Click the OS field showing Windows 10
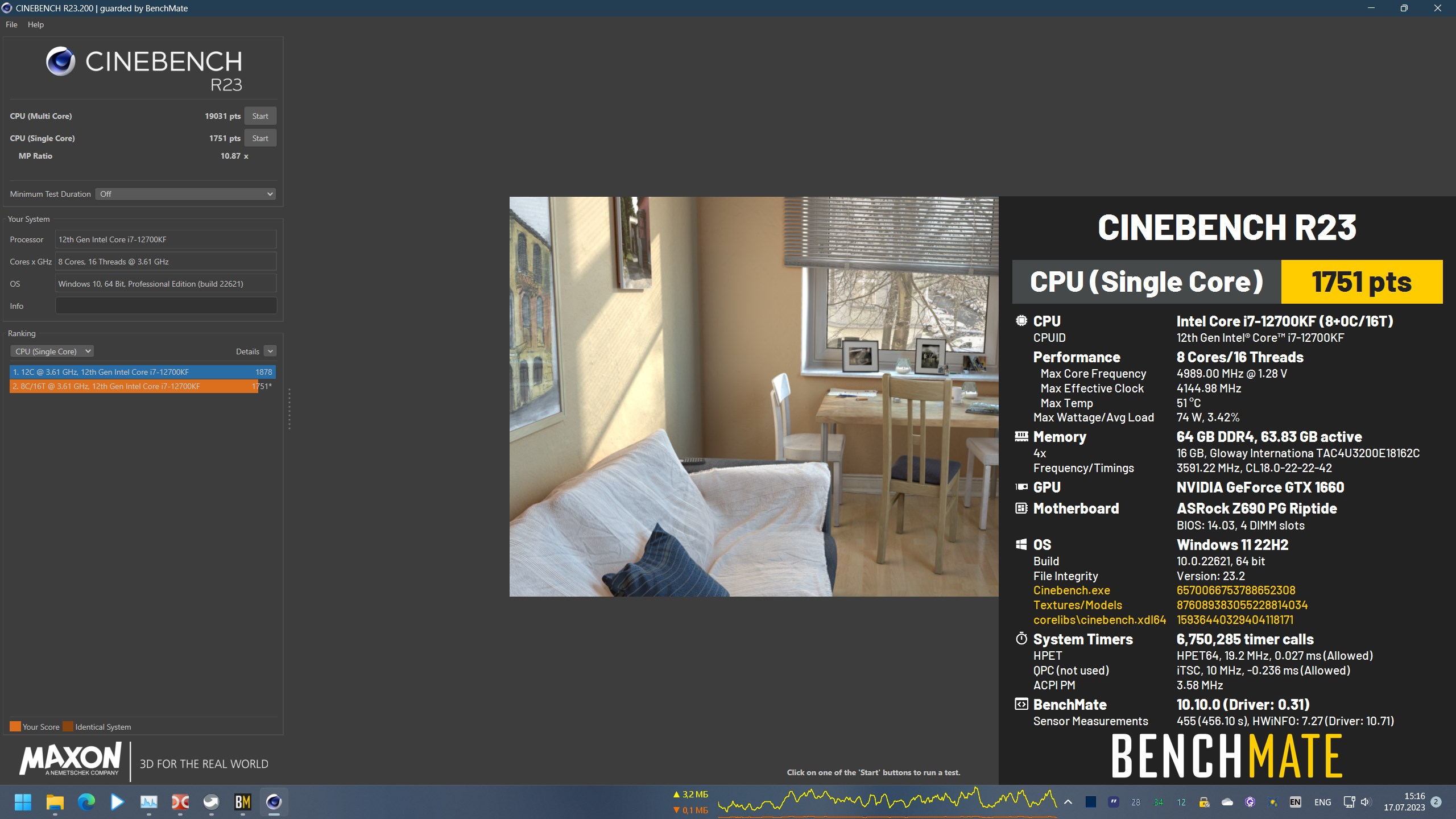 pyautogui.click(x=166, y=284)
